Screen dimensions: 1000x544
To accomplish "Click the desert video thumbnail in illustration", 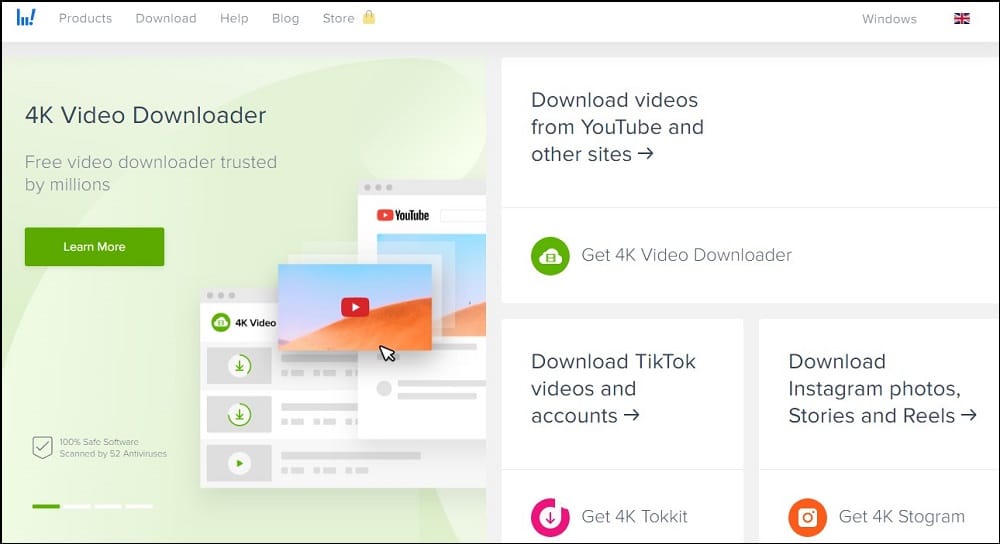I will (355, 307).
